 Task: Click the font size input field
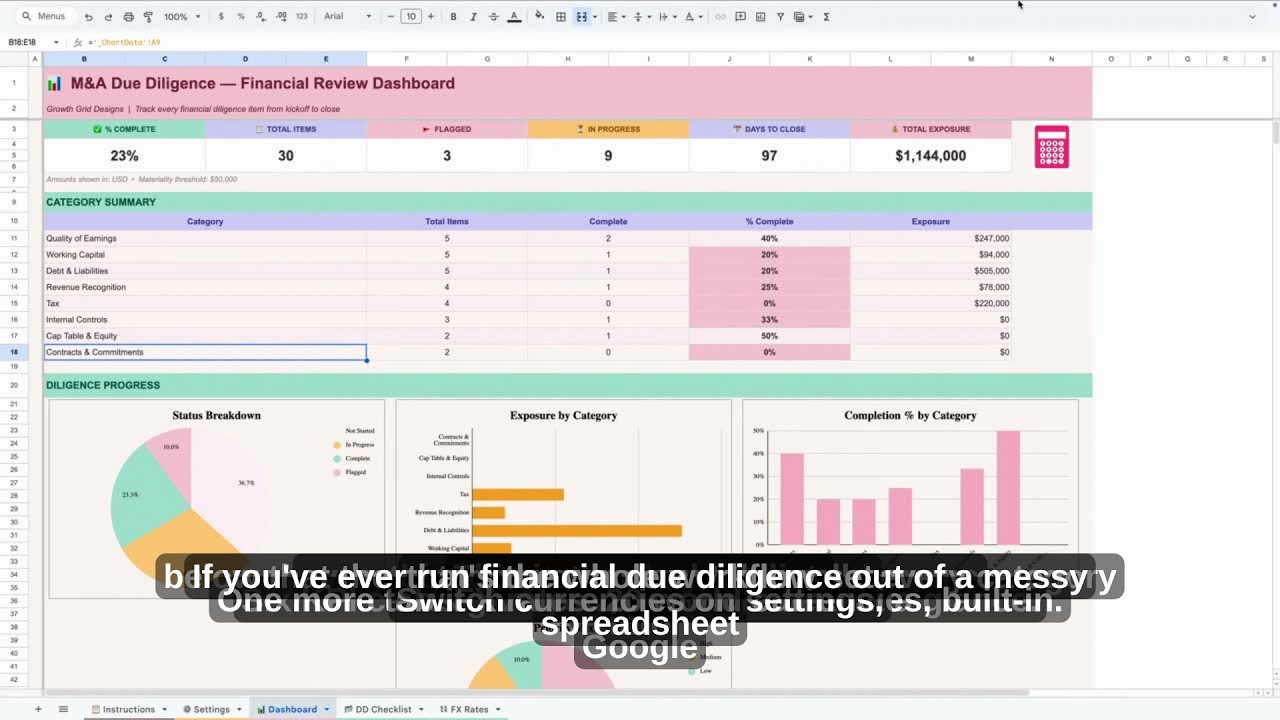[411, 17]
